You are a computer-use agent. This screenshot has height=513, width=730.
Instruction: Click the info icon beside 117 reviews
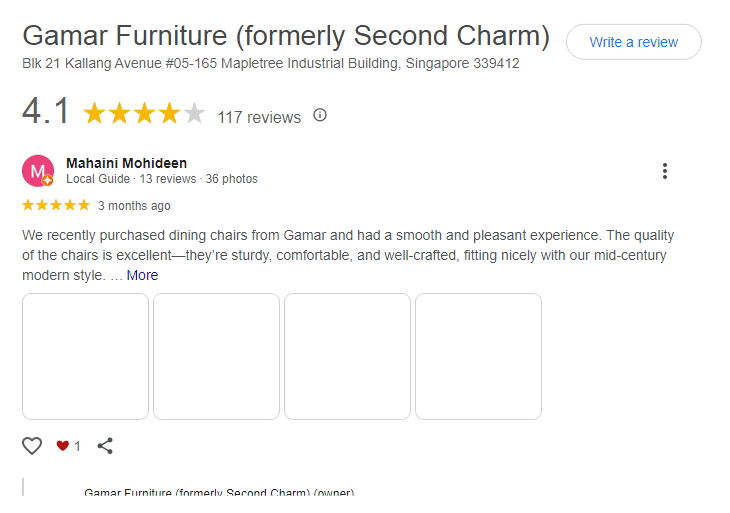pos(320,115)
